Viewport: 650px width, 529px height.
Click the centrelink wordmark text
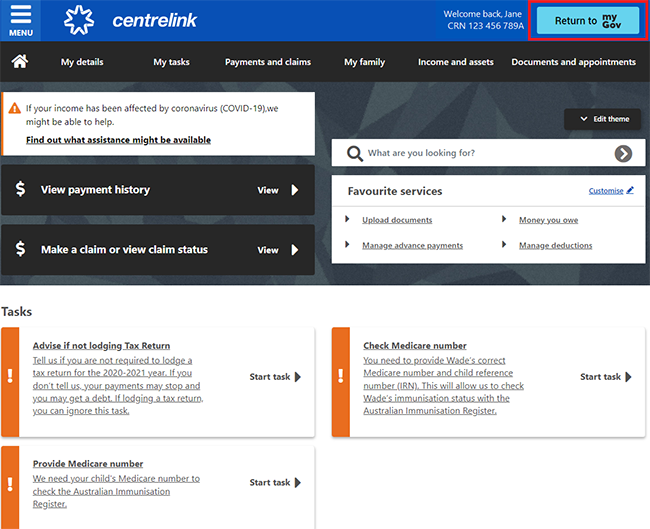click(155, 20)
